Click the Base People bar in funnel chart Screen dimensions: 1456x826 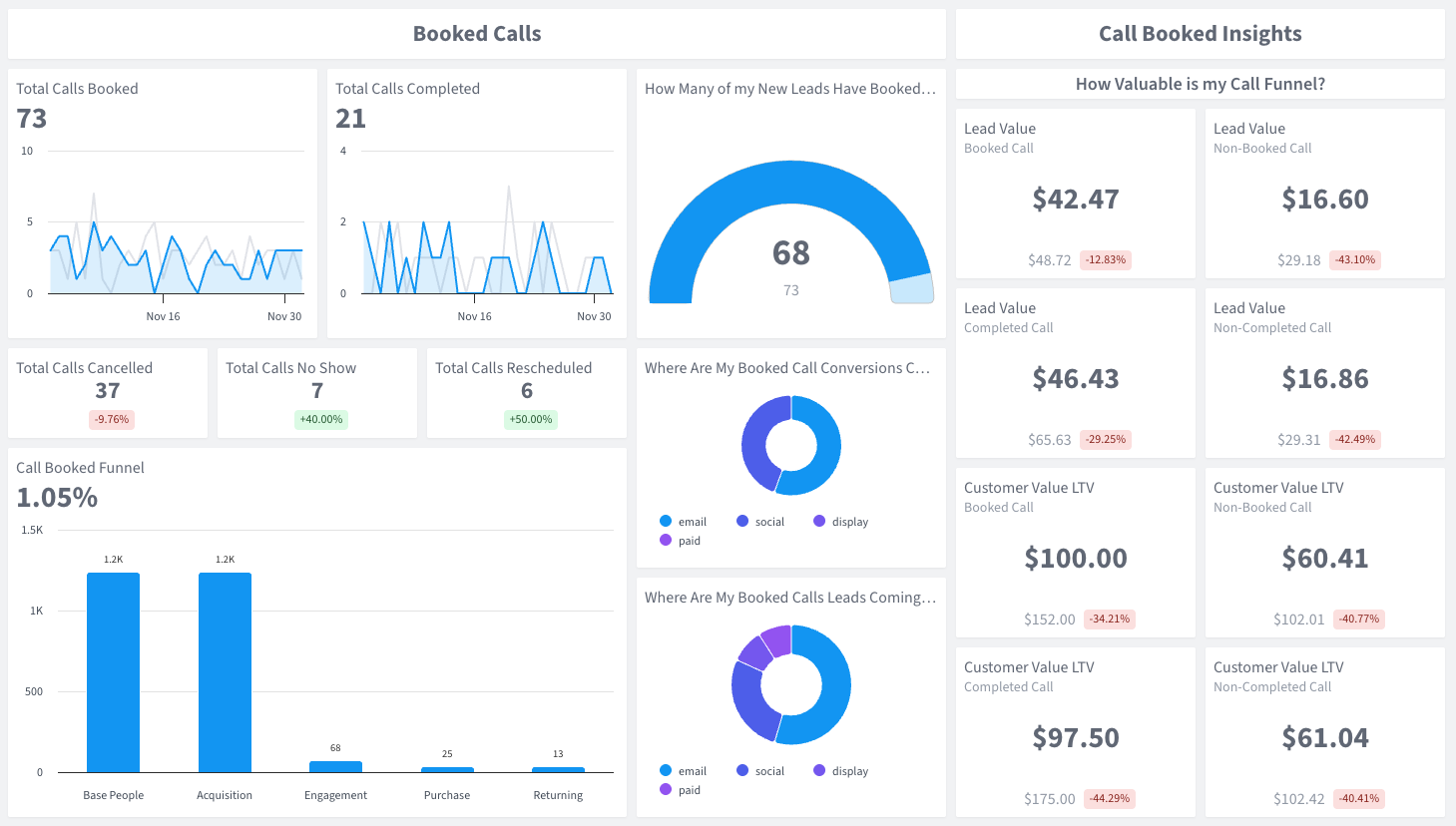[x=113, y=672]
